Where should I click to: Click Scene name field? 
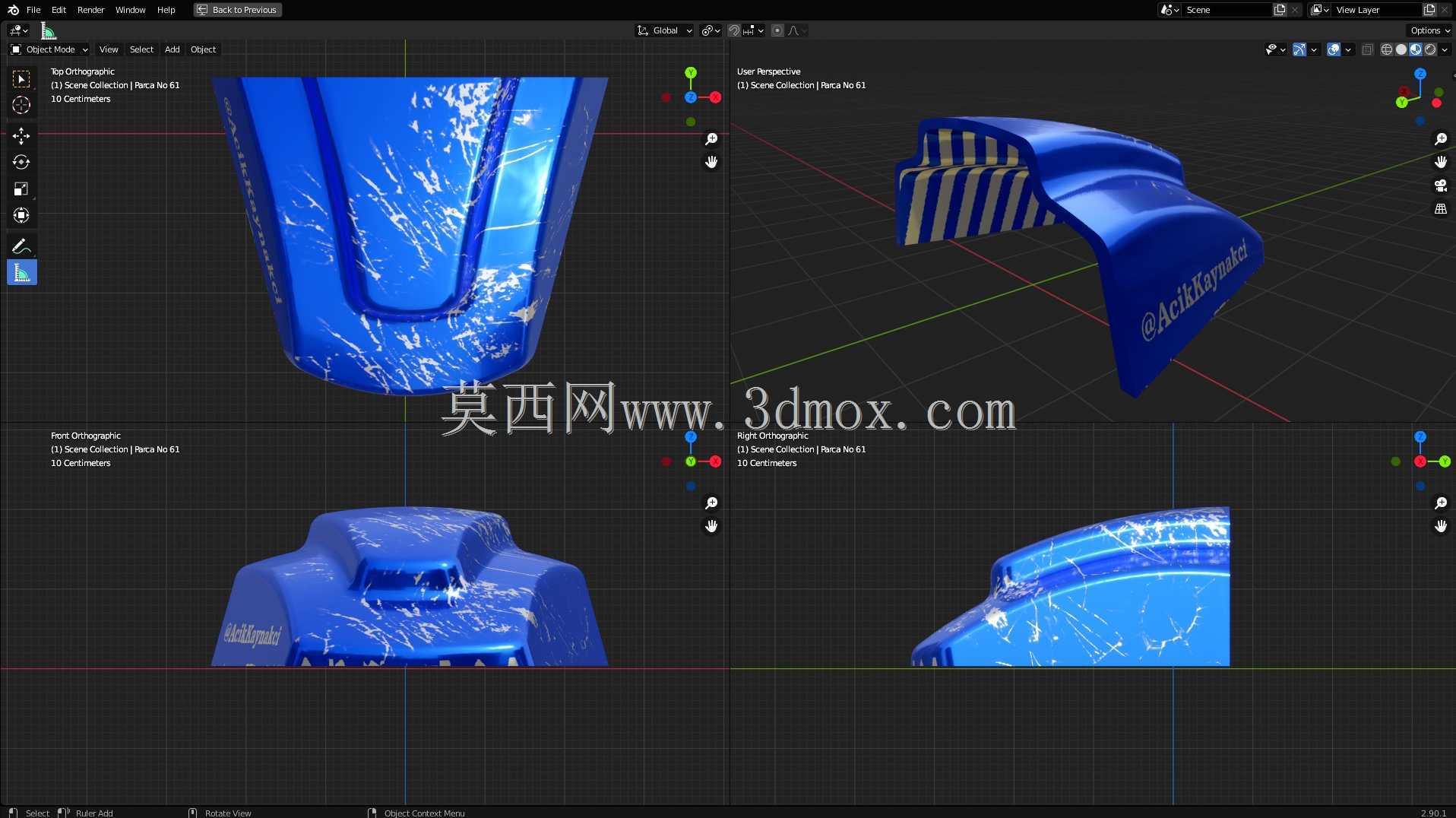pos(1227,10)
